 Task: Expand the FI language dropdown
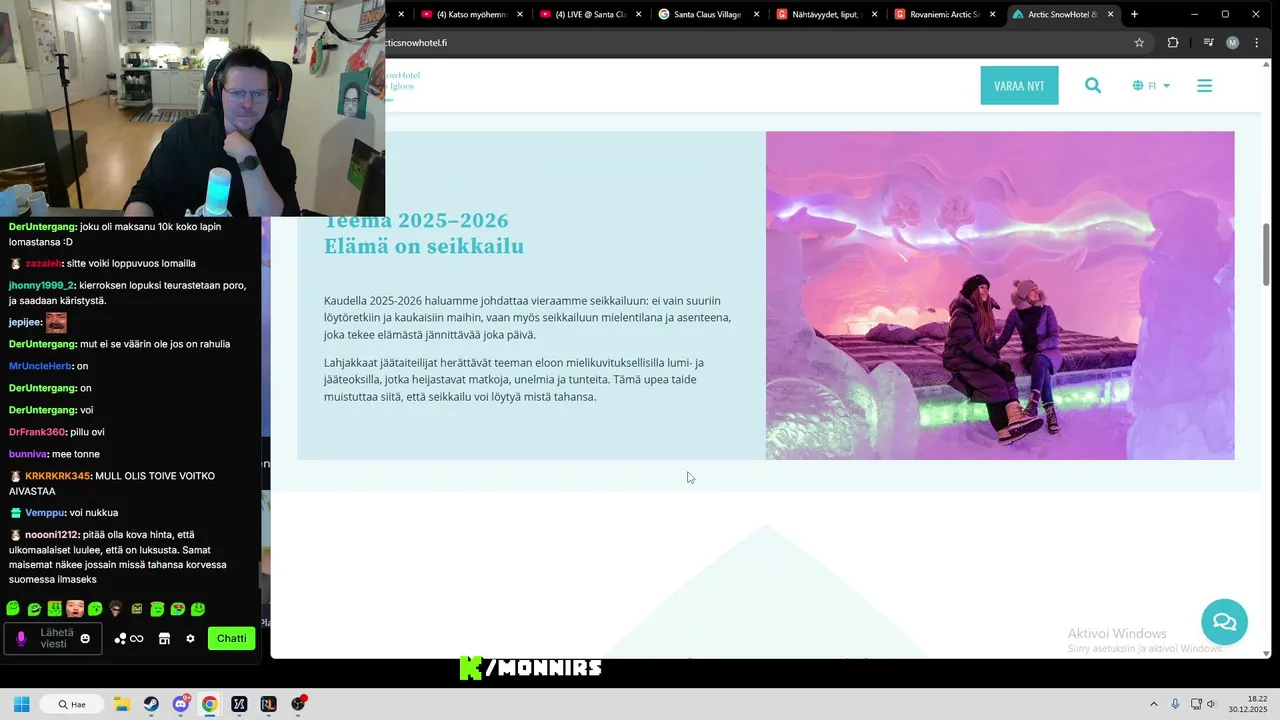[1151, 86]
